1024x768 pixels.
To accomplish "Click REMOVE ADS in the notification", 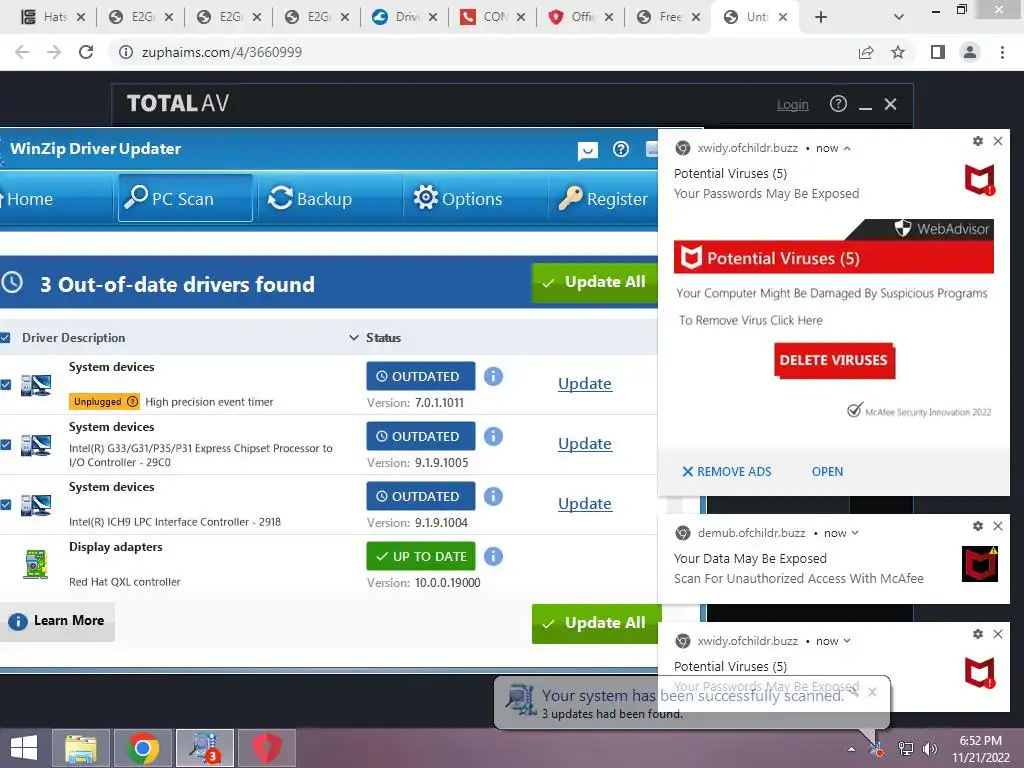I will point(727,472).
